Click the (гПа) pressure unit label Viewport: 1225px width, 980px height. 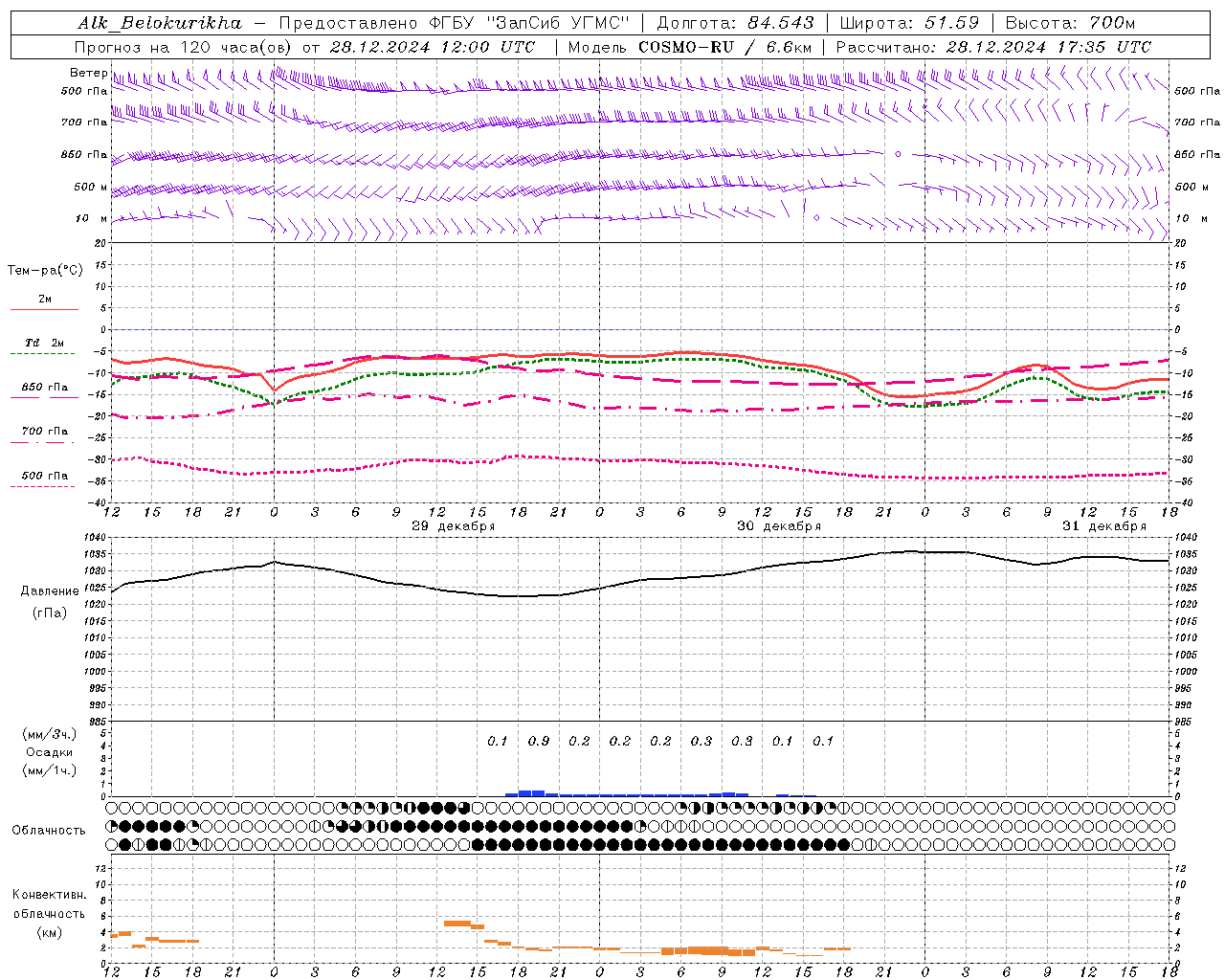50,613
